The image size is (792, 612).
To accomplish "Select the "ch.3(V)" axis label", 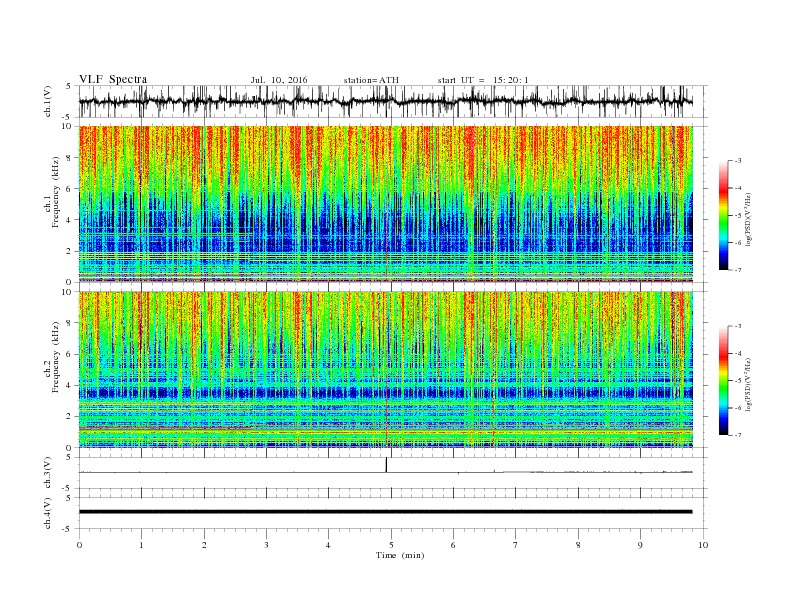I will (47, 473).
